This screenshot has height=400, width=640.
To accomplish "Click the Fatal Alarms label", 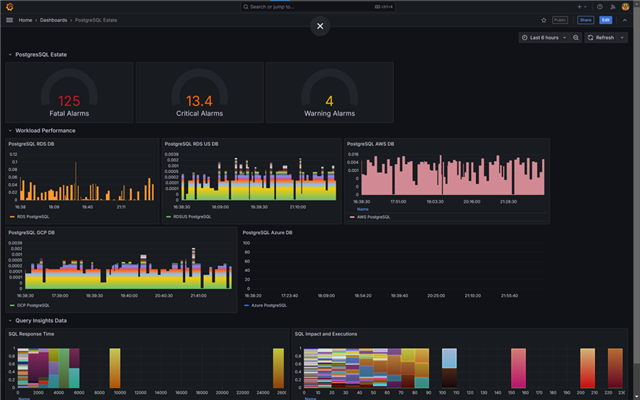I will (x=69, y=113).
